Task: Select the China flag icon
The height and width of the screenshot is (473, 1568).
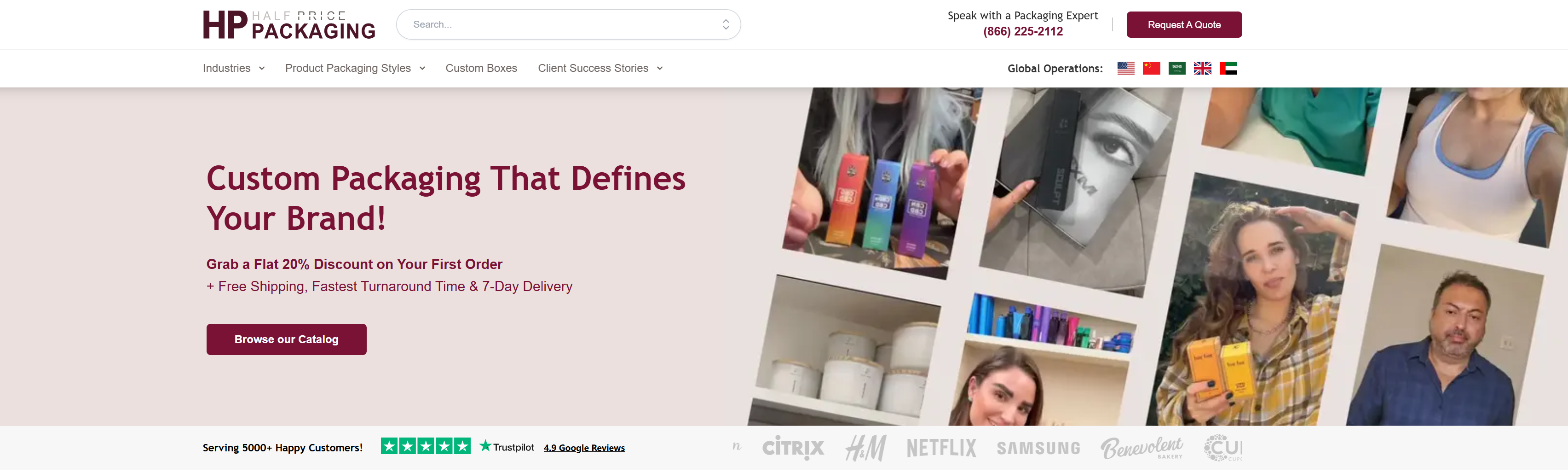Action: click(x=1151, y=68)
